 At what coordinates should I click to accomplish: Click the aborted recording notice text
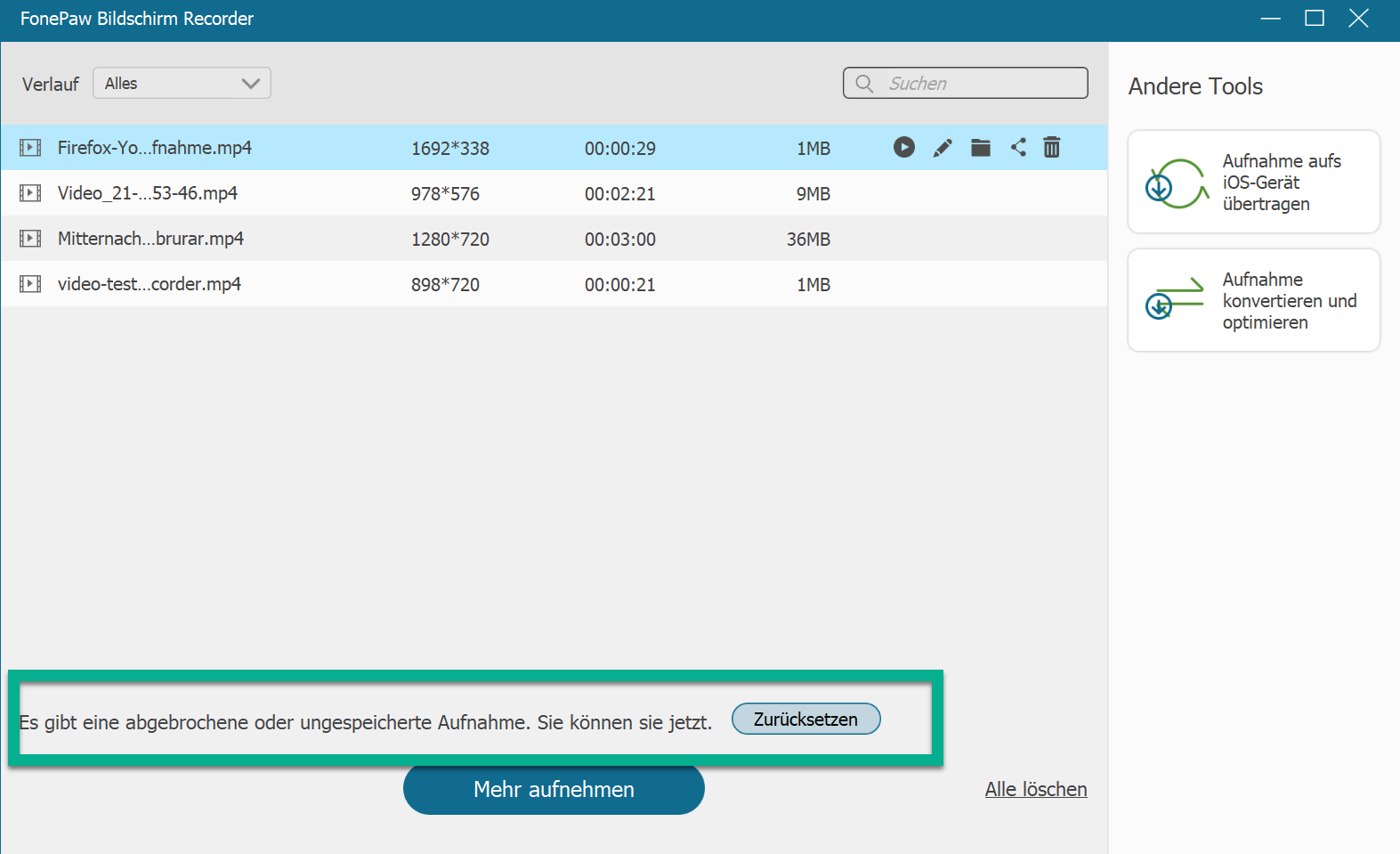[x=366, y=722]
